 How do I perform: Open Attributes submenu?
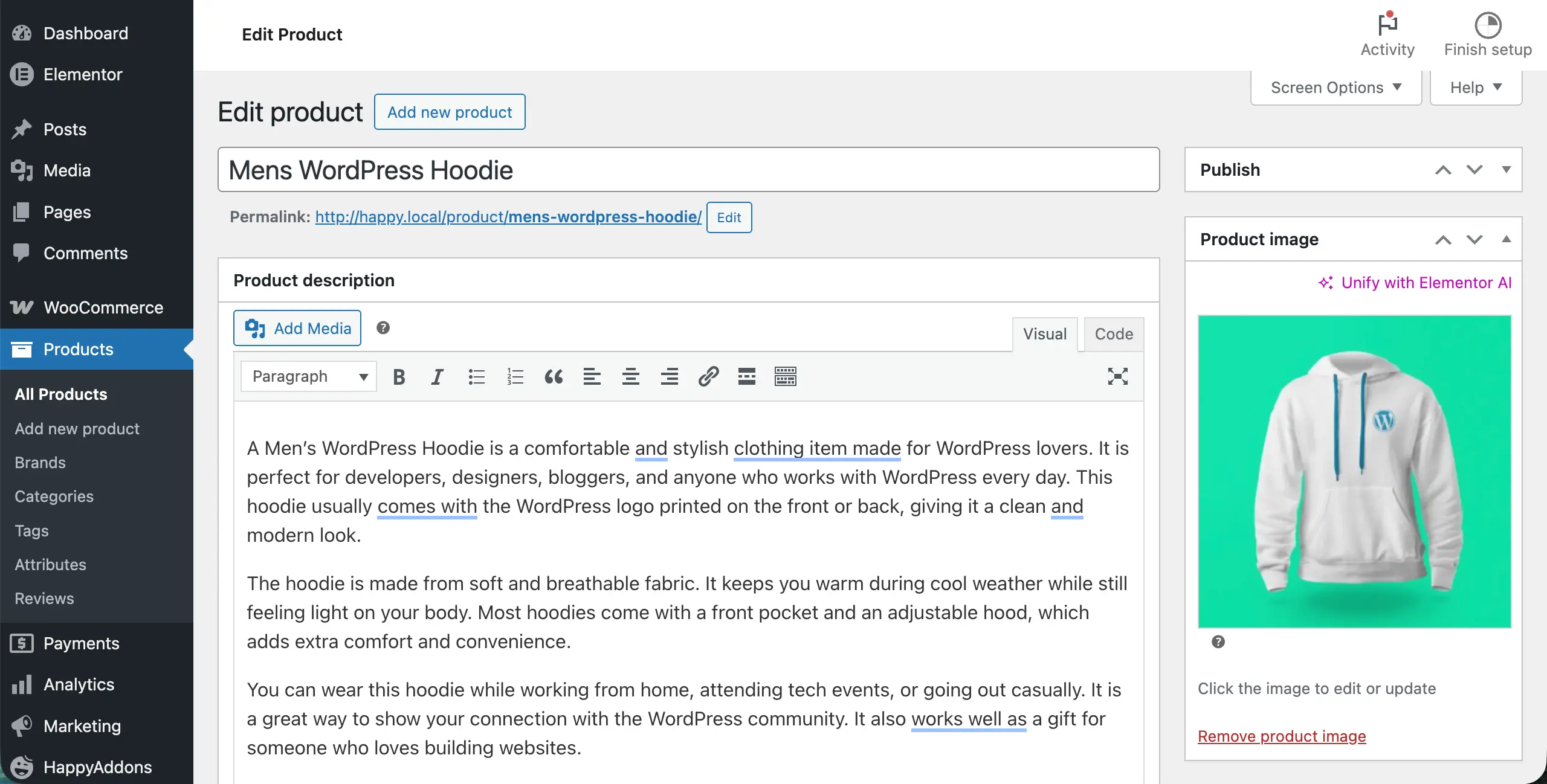pyautogui.click(x=50, y=565)
